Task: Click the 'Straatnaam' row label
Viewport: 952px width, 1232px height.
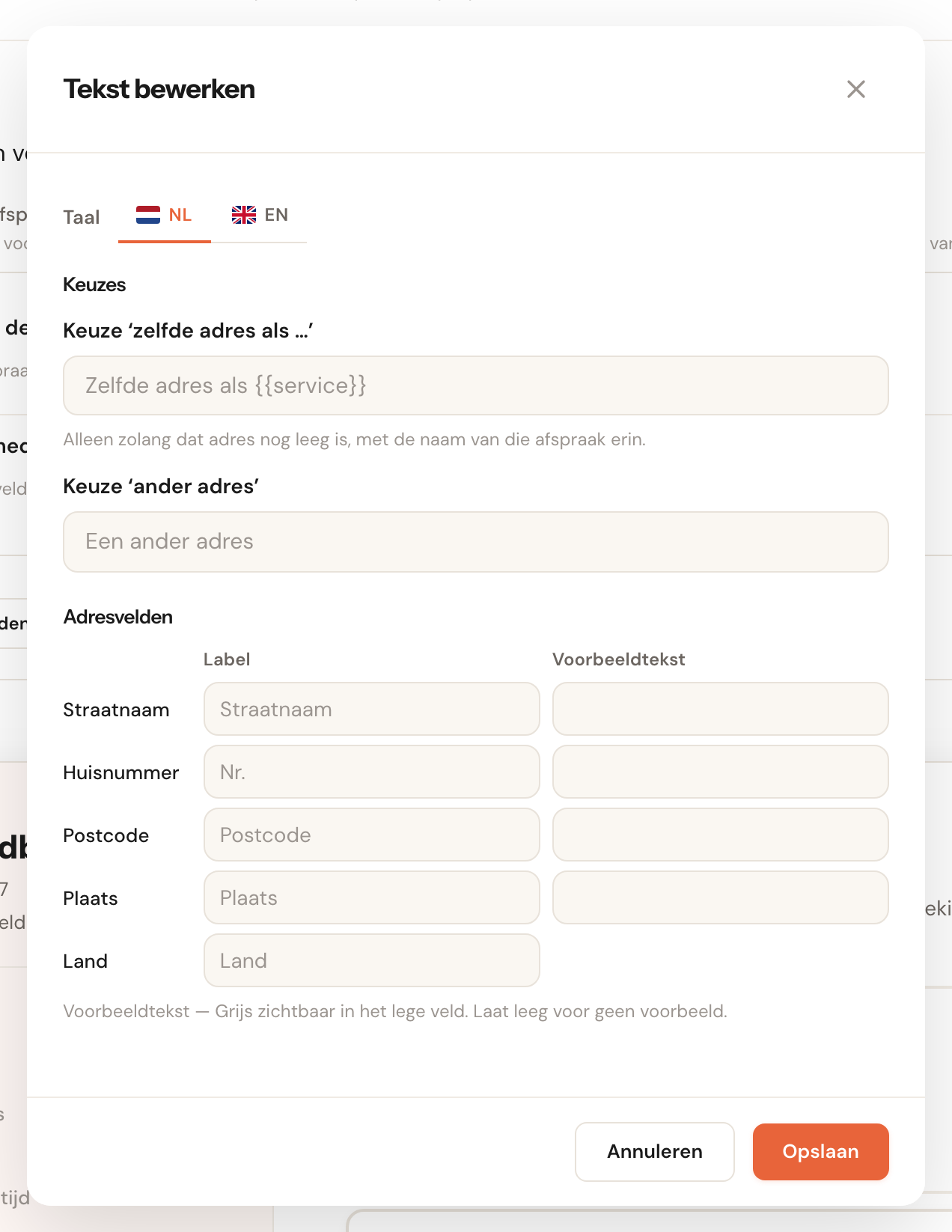Action: pyautogui.click(x=116, y=710)
